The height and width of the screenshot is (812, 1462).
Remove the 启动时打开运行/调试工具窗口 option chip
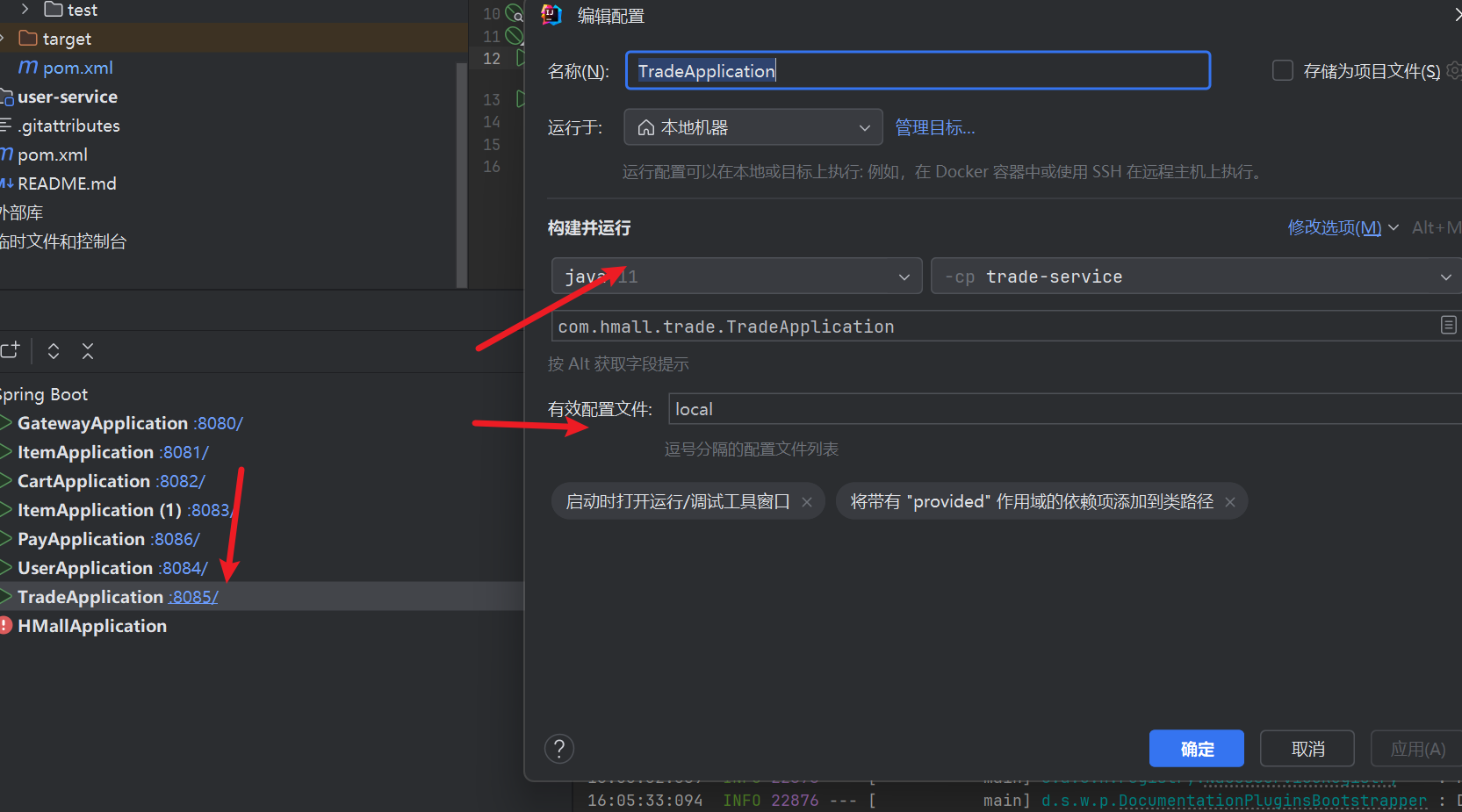click(x=807, y=502)
